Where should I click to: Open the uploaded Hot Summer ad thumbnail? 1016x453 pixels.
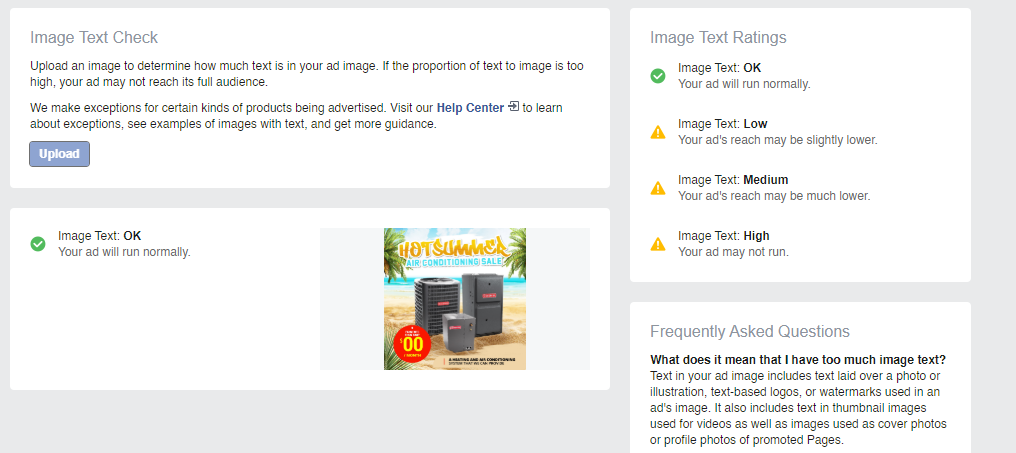click(x=455, y=299)
